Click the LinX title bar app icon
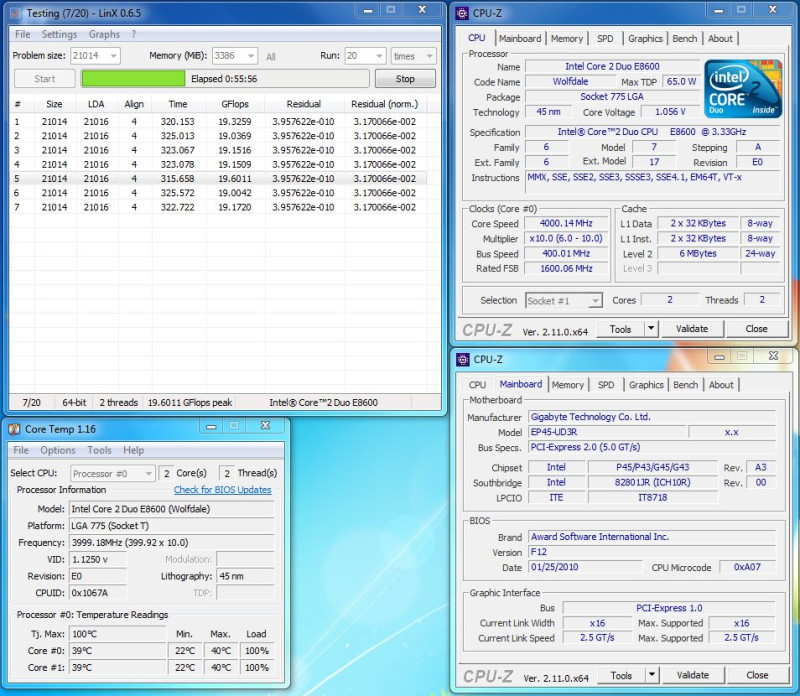The image size is (800, 696). coord(16,13)
